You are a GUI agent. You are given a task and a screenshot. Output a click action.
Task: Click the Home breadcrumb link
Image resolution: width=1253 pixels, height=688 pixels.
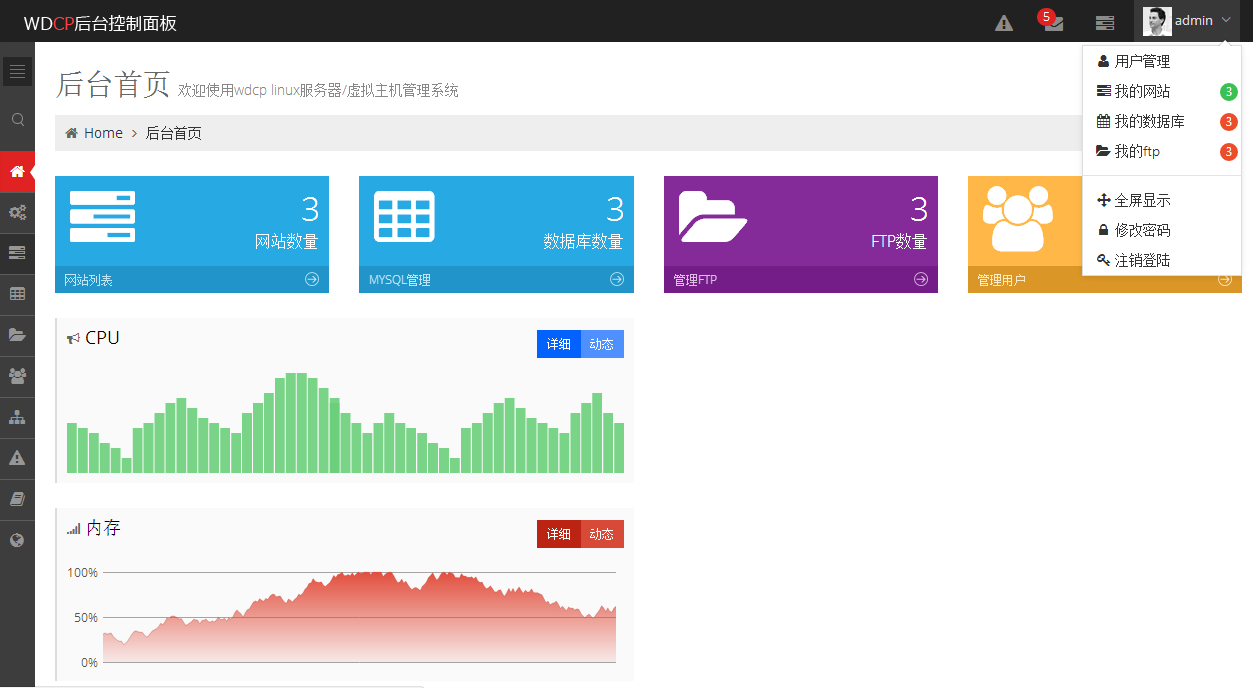pos(103,133)
